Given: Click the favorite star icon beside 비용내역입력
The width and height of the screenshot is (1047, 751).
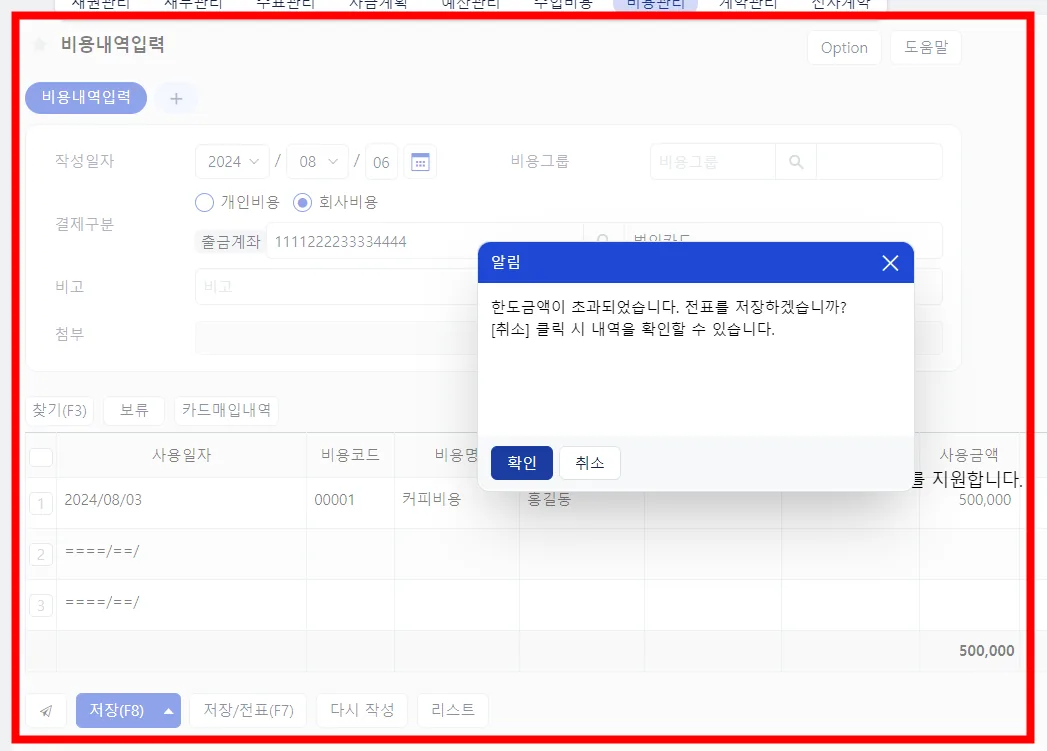Looking at the screenshot, I should pos(39,45).
